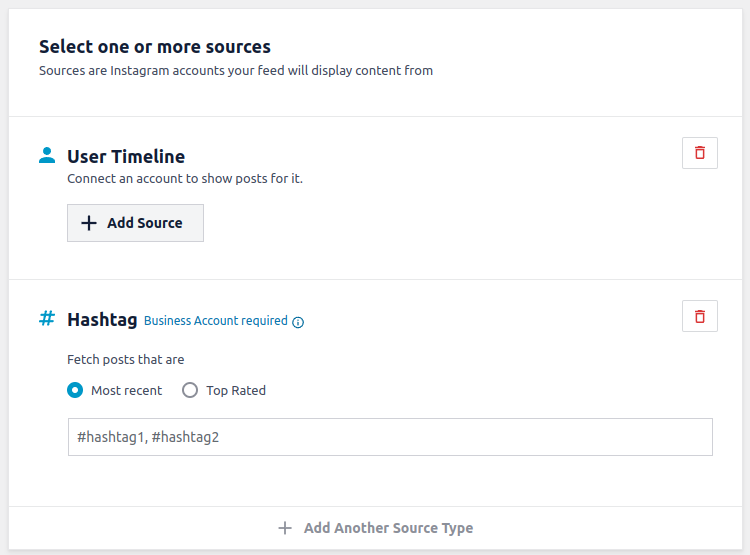Viewport: 750px width, 555px height.
Task: Click the plus icon inside Add Source
Action: (x=89, y=223)
